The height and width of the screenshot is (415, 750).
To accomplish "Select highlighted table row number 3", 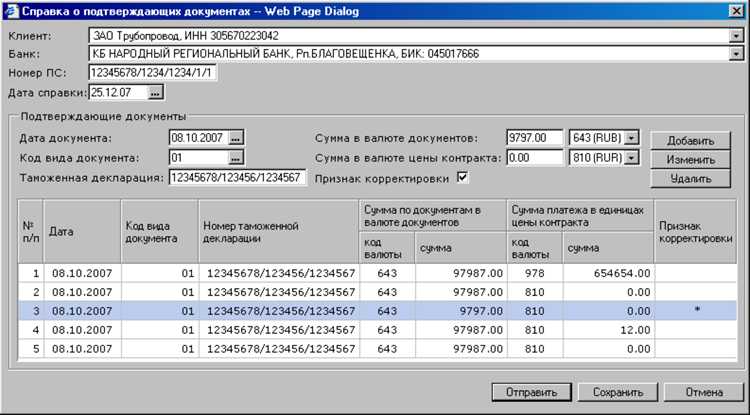I will click(x=377, y=311).
